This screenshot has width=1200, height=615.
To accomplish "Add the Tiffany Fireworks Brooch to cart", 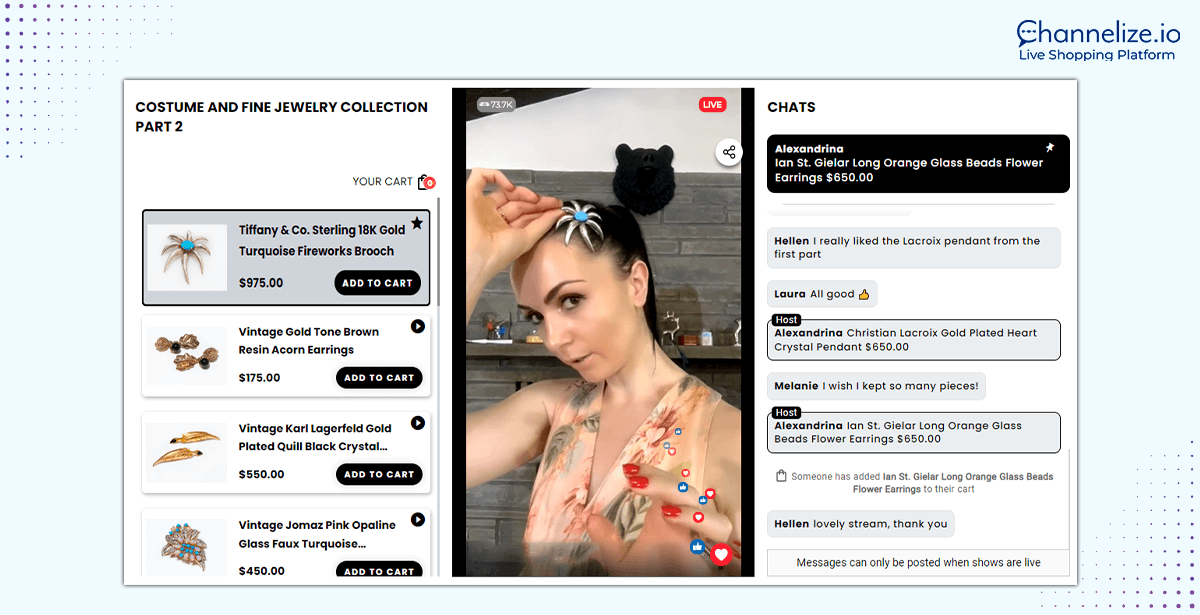I will (378, 283).
